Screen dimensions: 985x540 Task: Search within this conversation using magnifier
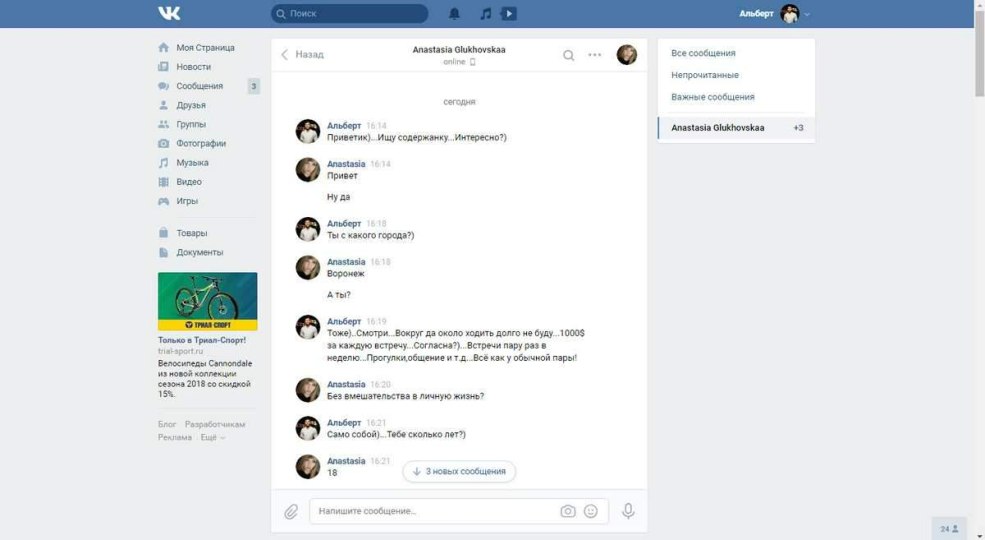coord(568,55)
